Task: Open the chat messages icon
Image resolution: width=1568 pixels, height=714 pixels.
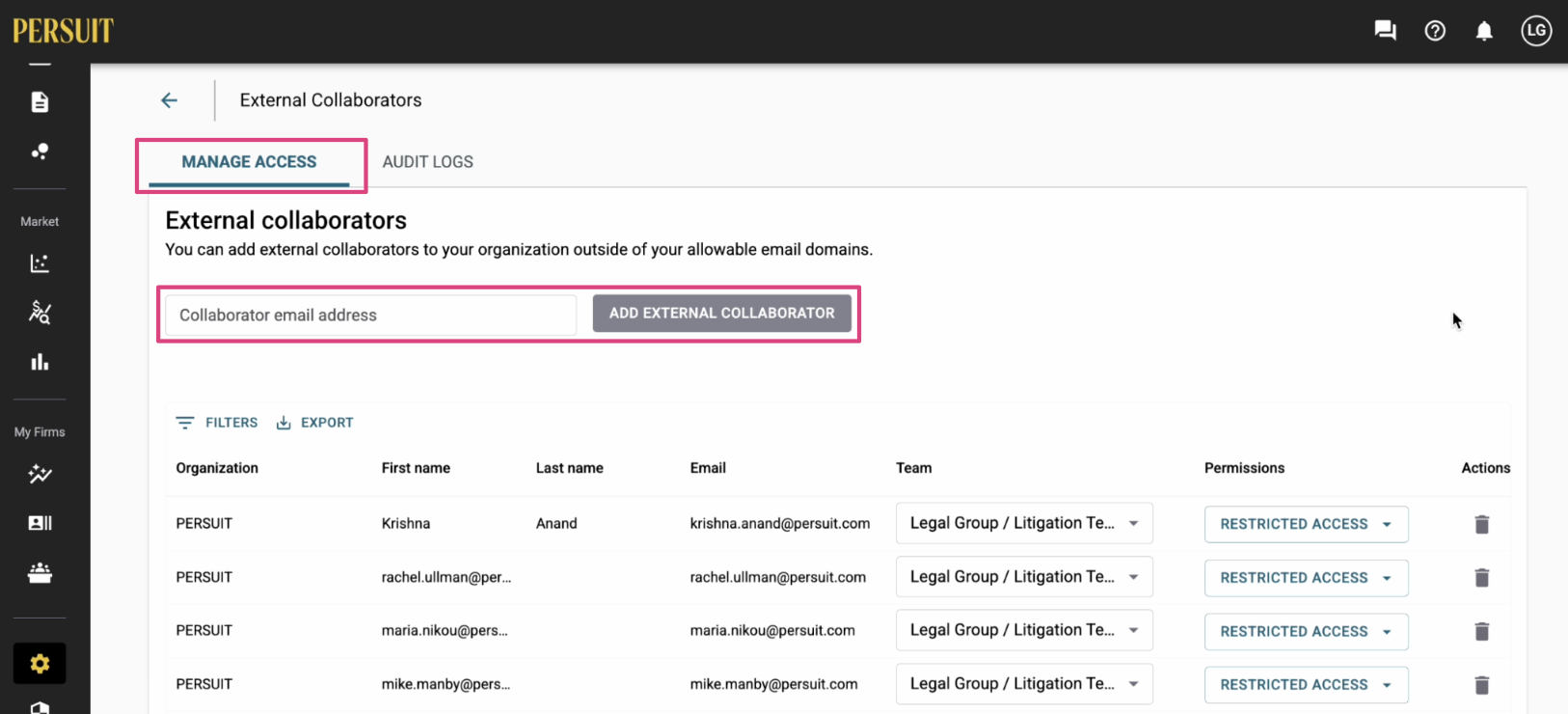Action: [1385, 31]
